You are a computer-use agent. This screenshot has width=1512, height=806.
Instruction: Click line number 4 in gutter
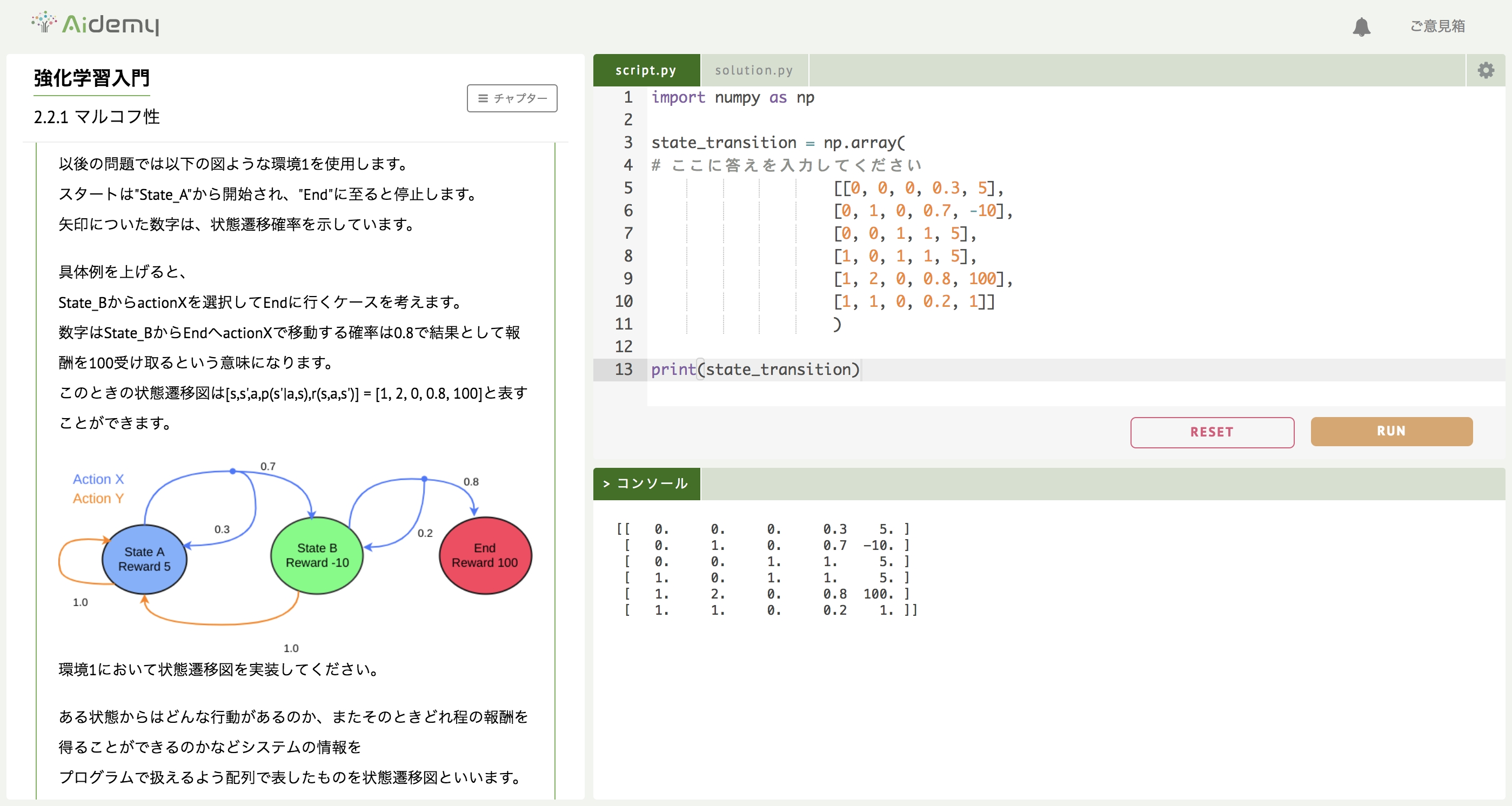628,165
